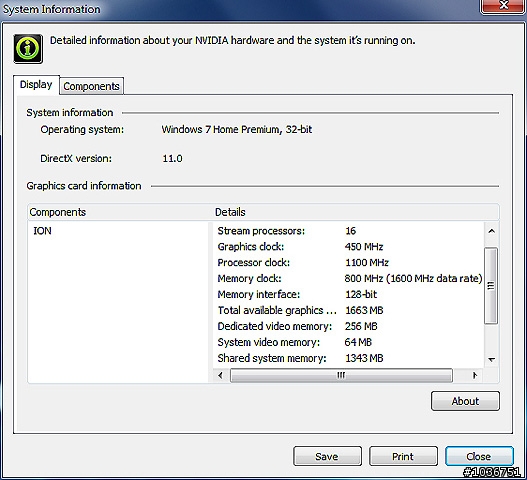Click '800 MHz (1600 MHz data rate)' value
The image size is (527, 480).
[413, 278]
